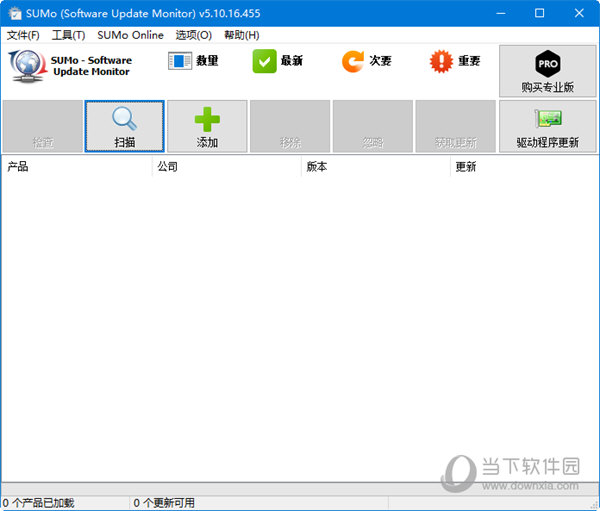Click the 添加 add button with green plus
The height and width of the screenshot is (511, 600).
coord(207,126)
